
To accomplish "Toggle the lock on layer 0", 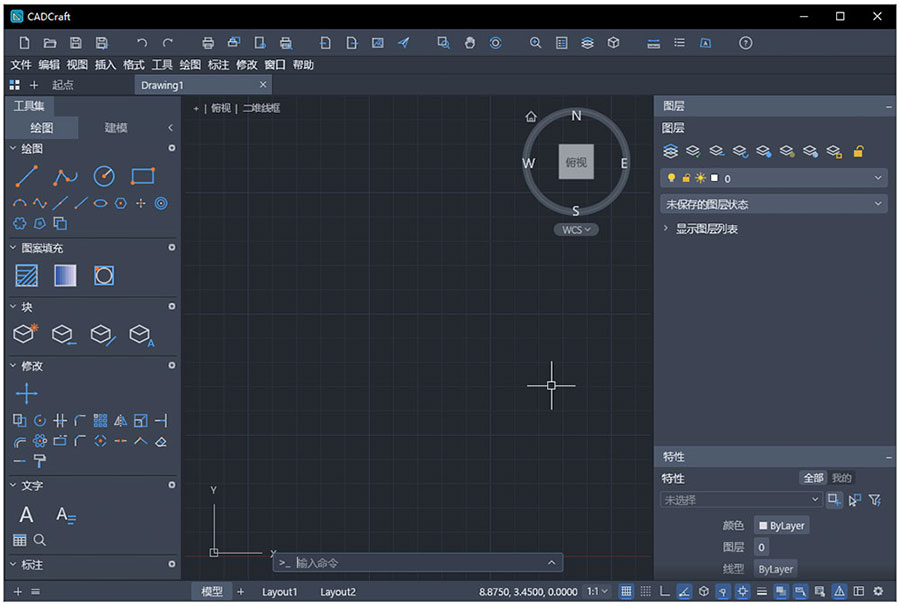I will click(685, 178).
